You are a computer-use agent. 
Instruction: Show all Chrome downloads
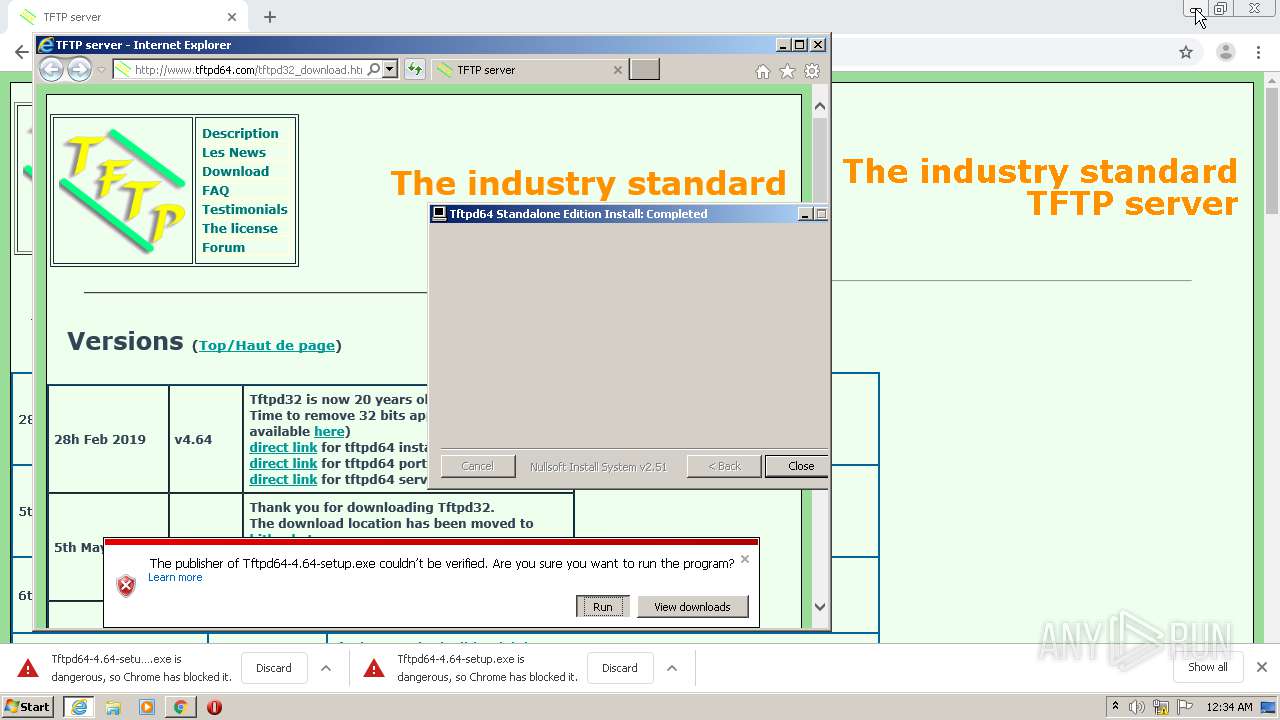click(x=1207, y=667)
